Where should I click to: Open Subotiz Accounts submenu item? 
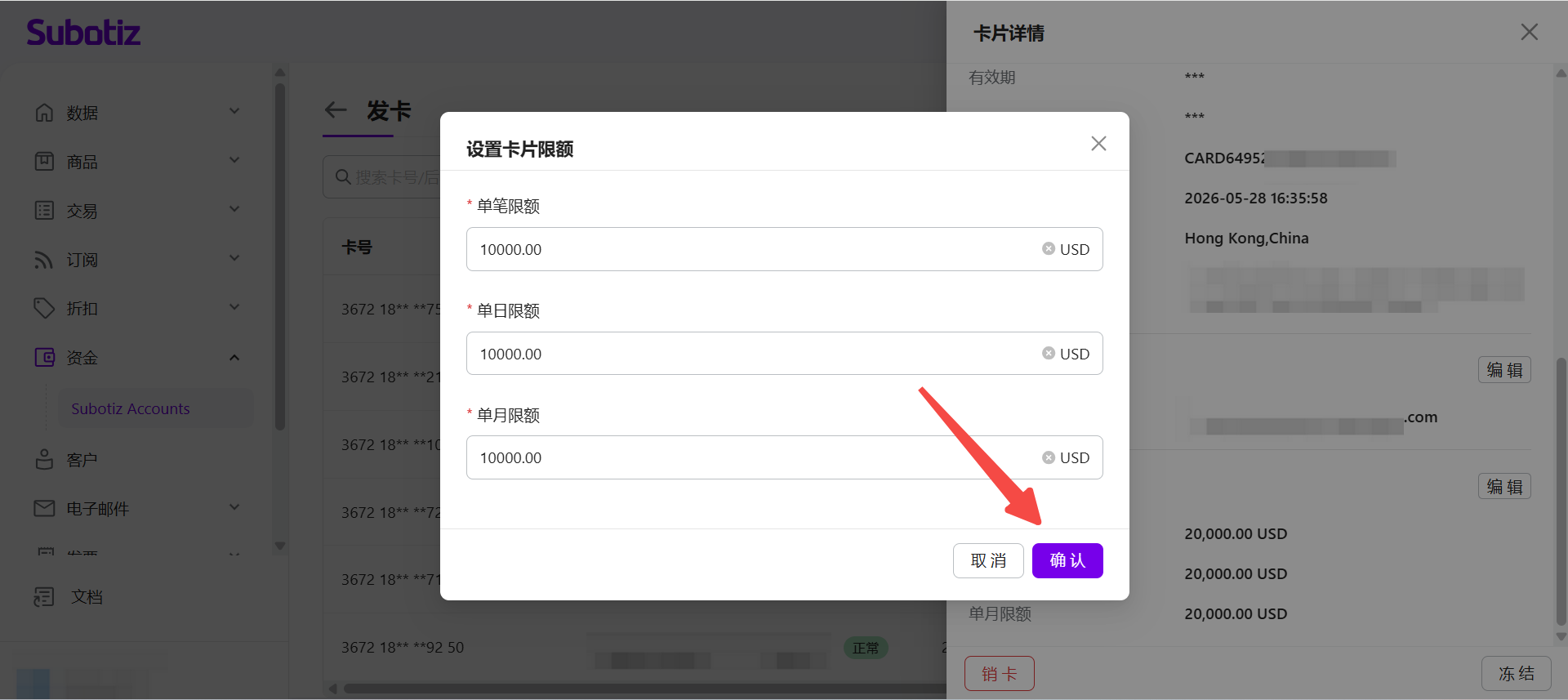click(155, 408)
